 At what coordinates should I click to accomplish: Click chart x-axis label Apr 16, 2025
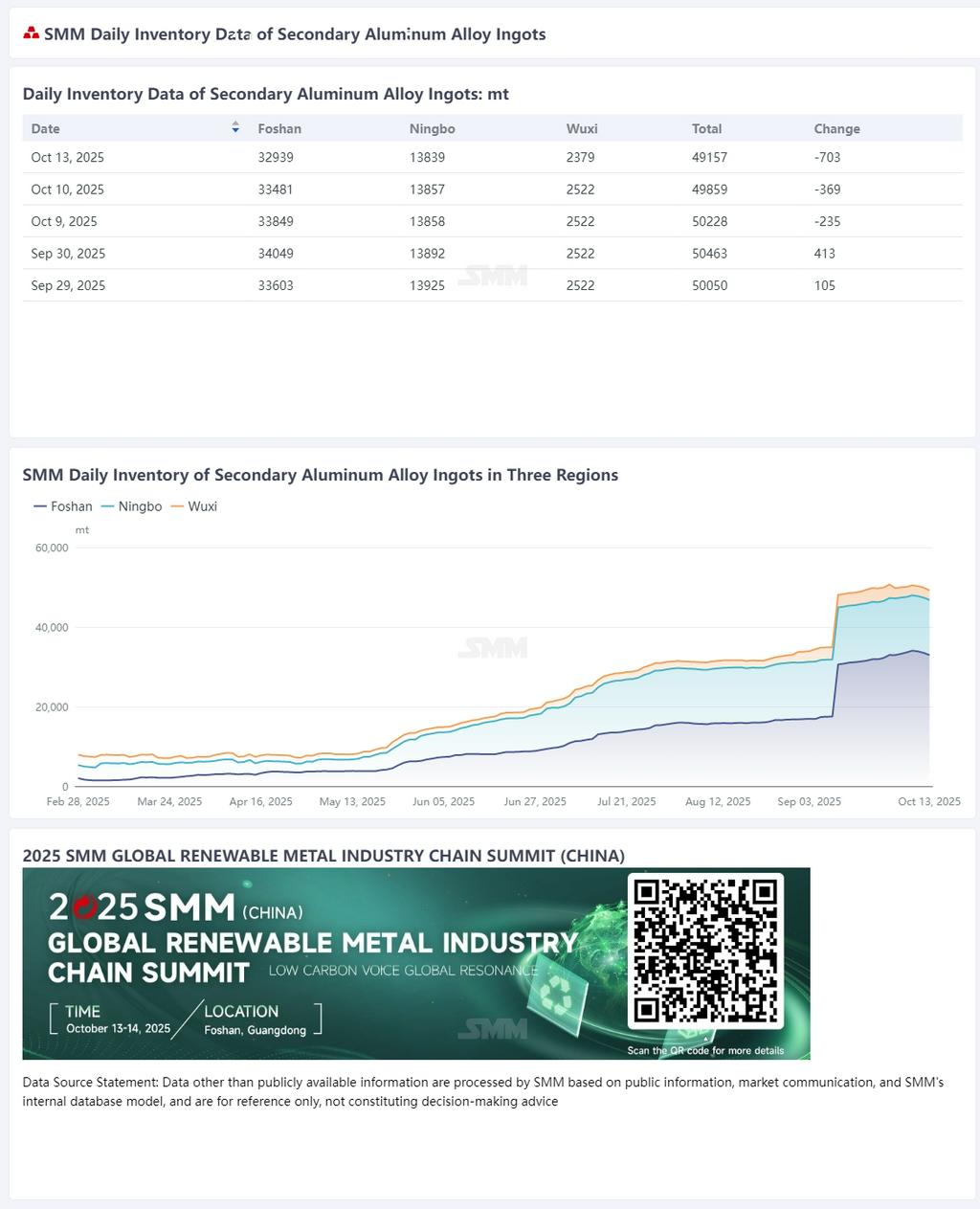coord(261,801)
